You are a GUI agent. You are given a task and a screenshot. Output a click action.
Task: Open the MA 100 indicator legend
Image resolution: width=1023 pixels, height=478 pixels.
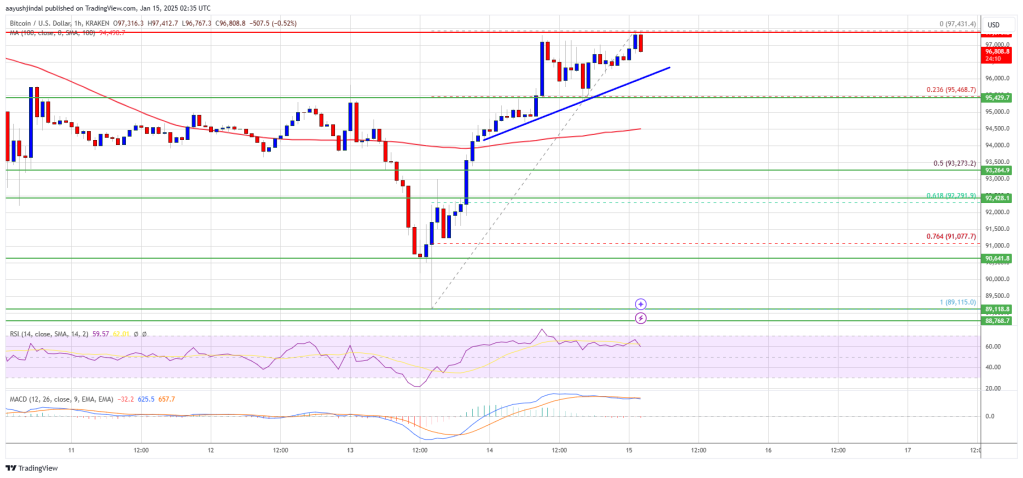55,30
